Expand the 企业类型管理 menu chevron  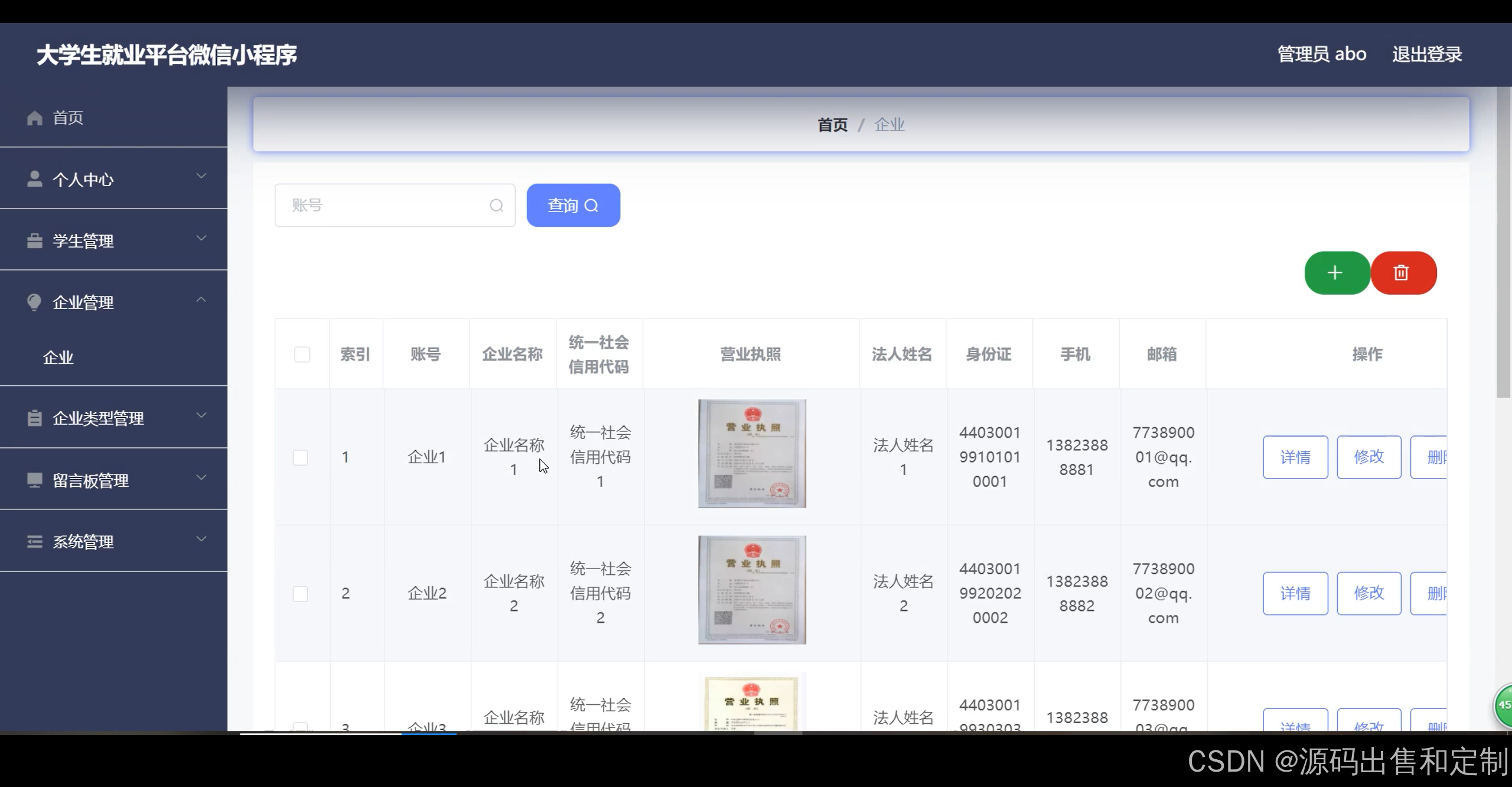(x=201, y=415)
